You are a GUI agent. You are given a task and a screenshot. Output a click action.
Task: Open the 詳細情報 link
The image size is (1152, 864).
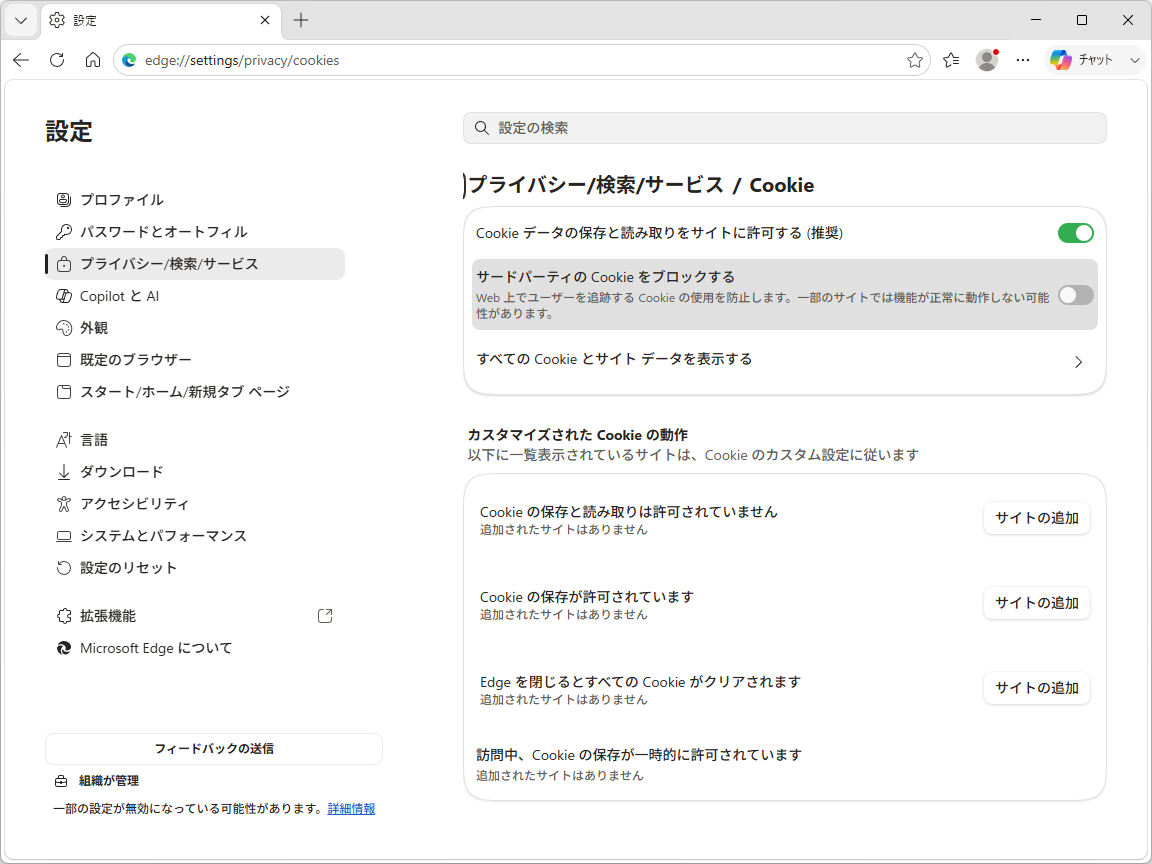351,809
